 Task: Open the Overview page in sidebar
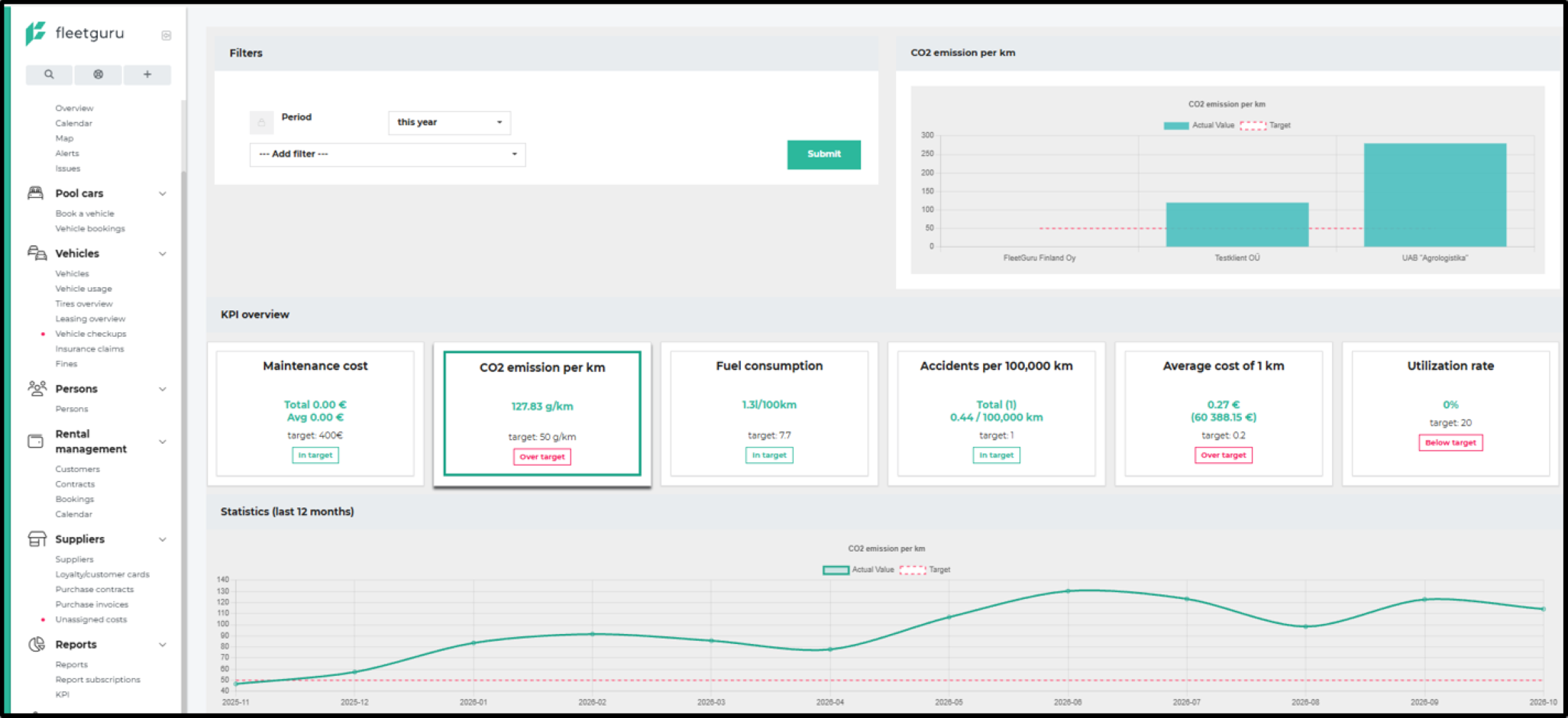point(74,108)
